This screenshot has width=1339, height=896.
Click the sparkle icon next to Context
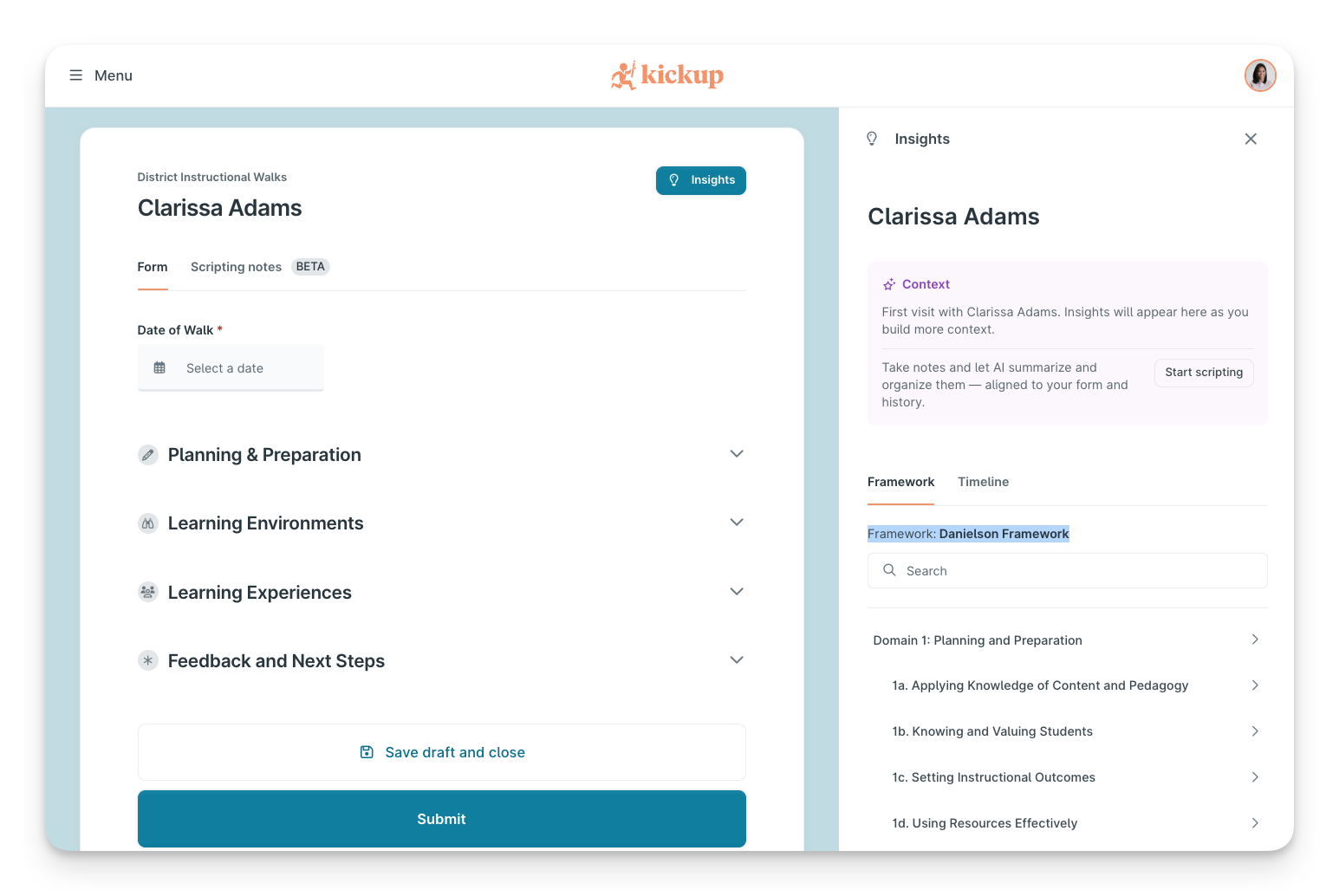(x=889, y=284)
